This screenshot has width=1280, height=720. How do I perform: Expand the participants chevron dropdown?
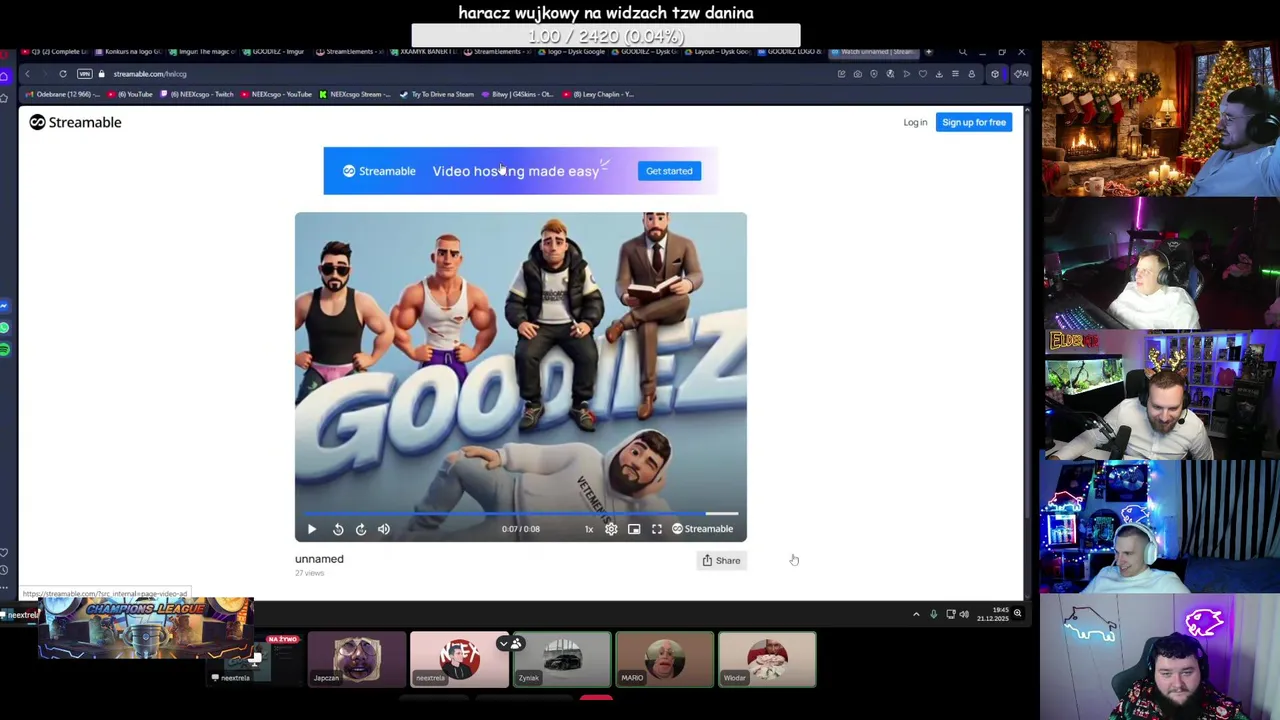point(504,643)
